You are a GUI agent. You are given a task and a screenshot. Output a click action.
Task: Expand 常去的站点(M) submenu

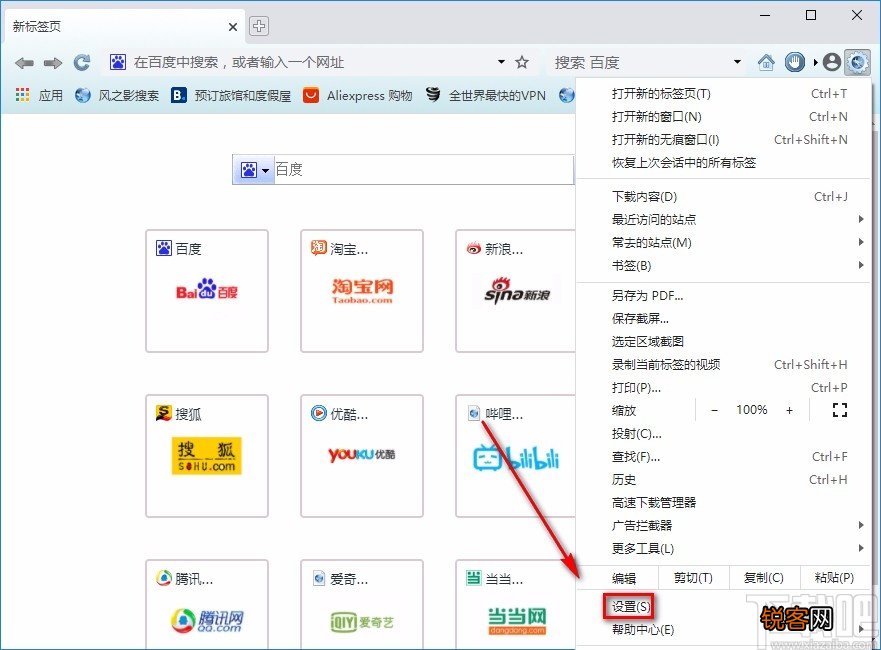(x=724, y=243)
